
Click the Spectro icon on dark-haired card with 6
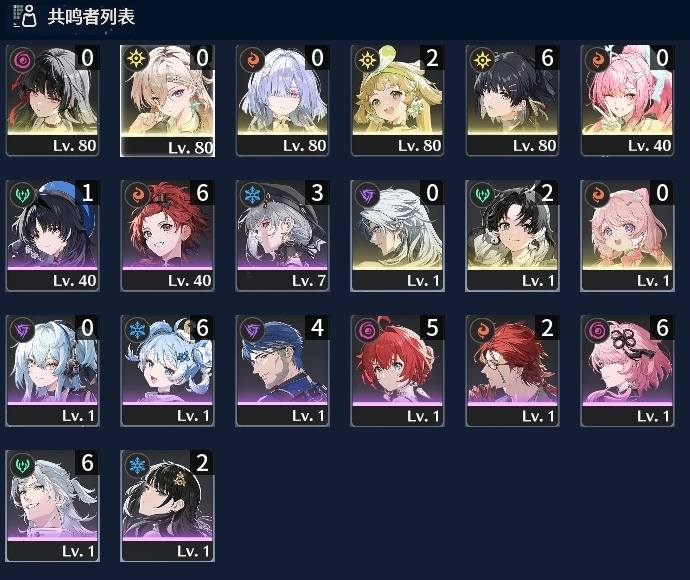pyautogui.click(x=482, y=60)
